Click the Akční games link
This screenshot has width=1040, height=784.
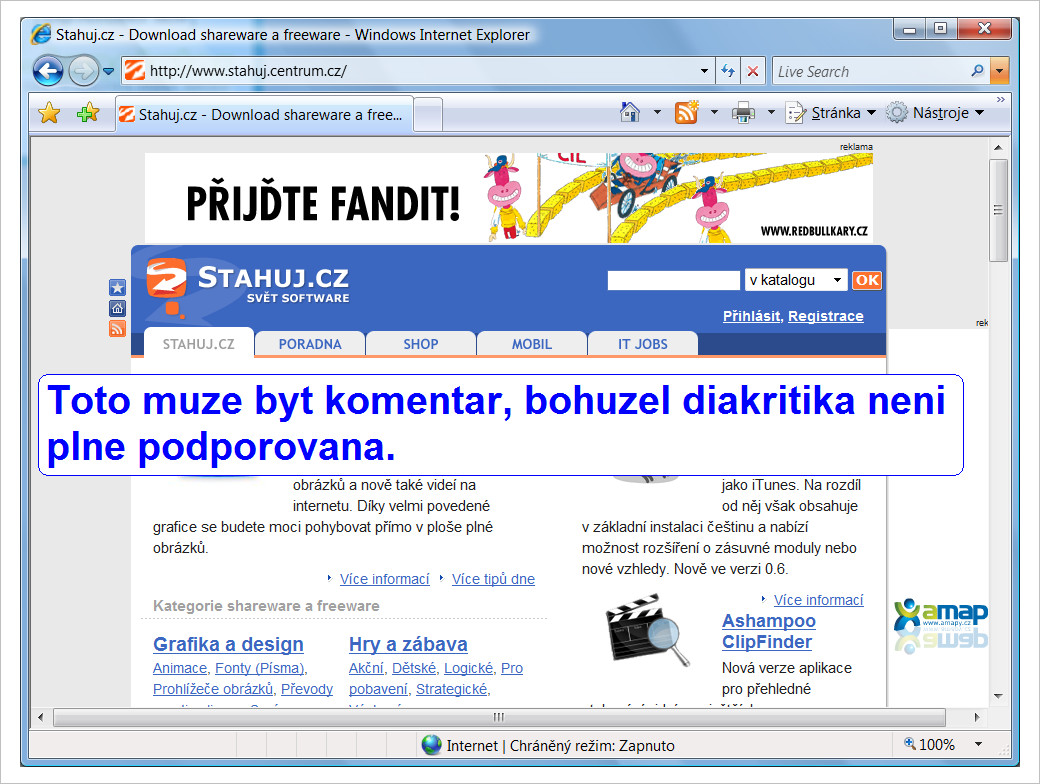pos(366,668)
